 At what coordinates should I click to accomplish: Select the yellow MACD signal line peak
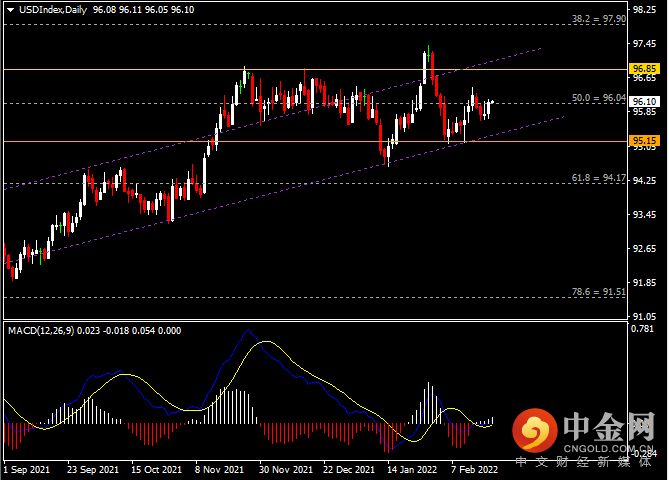[267, 341]
